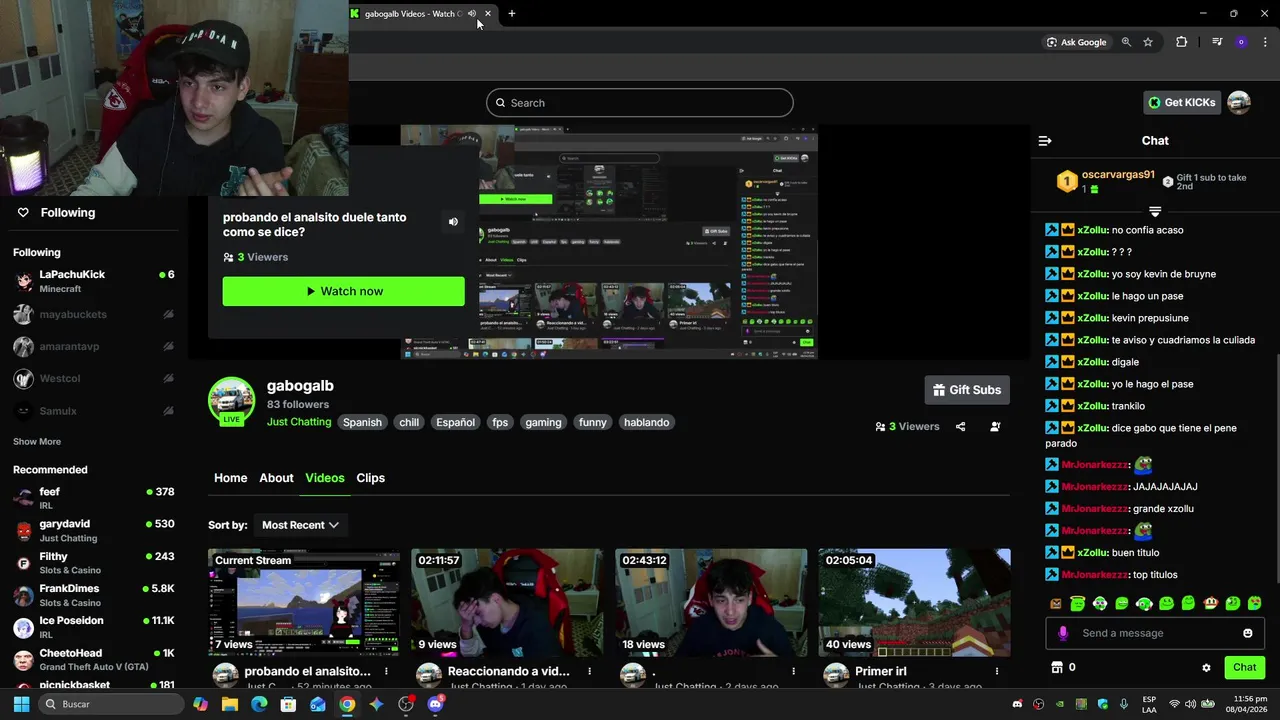Open the Primer irl video thumbnail
The image size is (1280, 720).
coord(914,602)
